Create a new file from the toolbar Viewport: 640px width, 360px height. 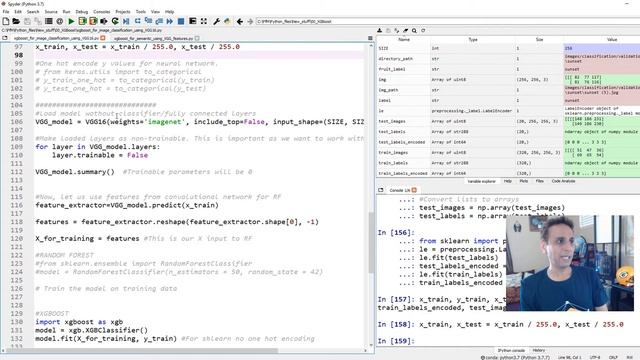pos(6,21)
